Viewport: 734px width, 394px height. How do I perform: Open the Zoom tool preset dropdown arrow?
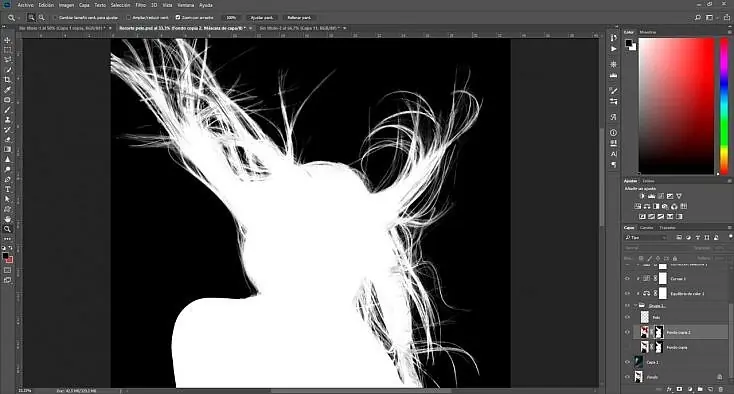pyautogui.click(x=19, y=18)
